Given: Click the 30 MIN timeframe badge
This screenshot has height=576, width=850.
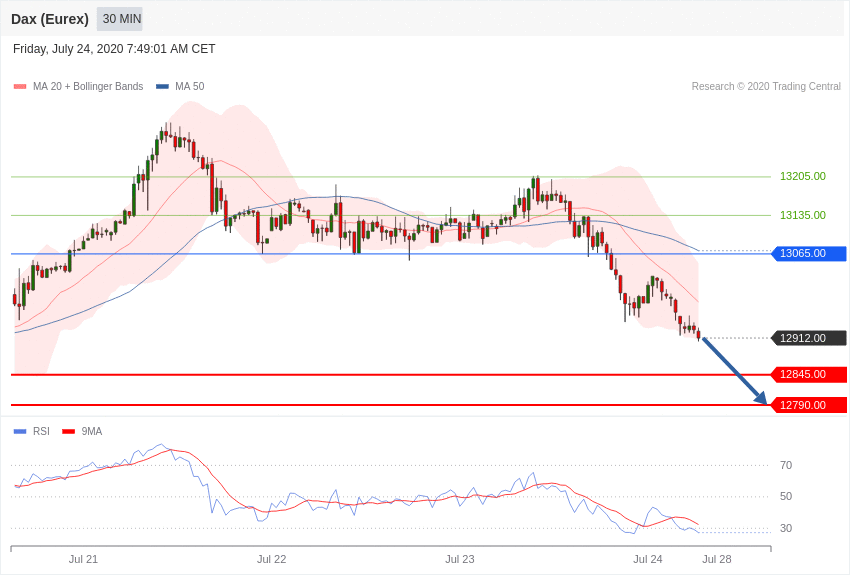Looking at the screenshot, I should tap(120, 19).
